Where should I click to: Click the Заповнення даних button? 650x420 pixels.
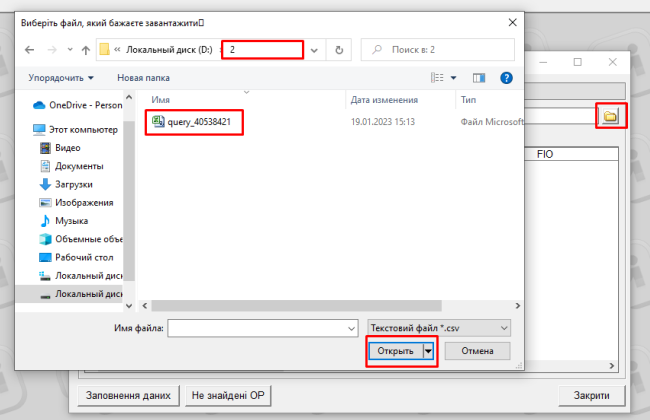tap(128, 395)
